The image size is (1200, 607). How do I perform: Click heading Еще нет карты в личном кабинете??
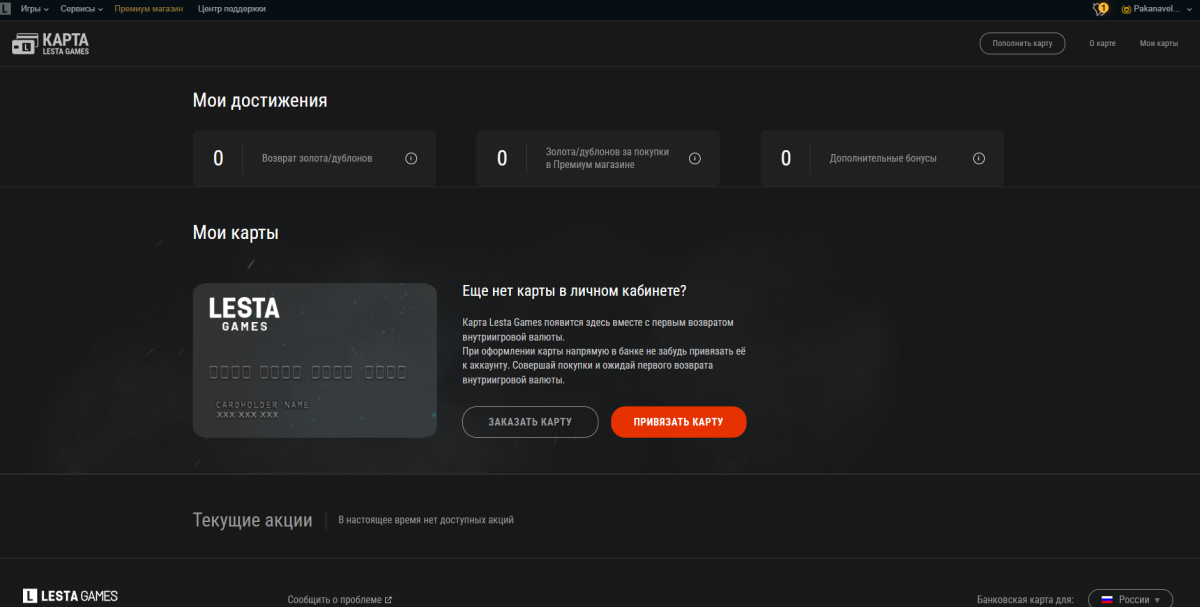click(x=575, y=291)
